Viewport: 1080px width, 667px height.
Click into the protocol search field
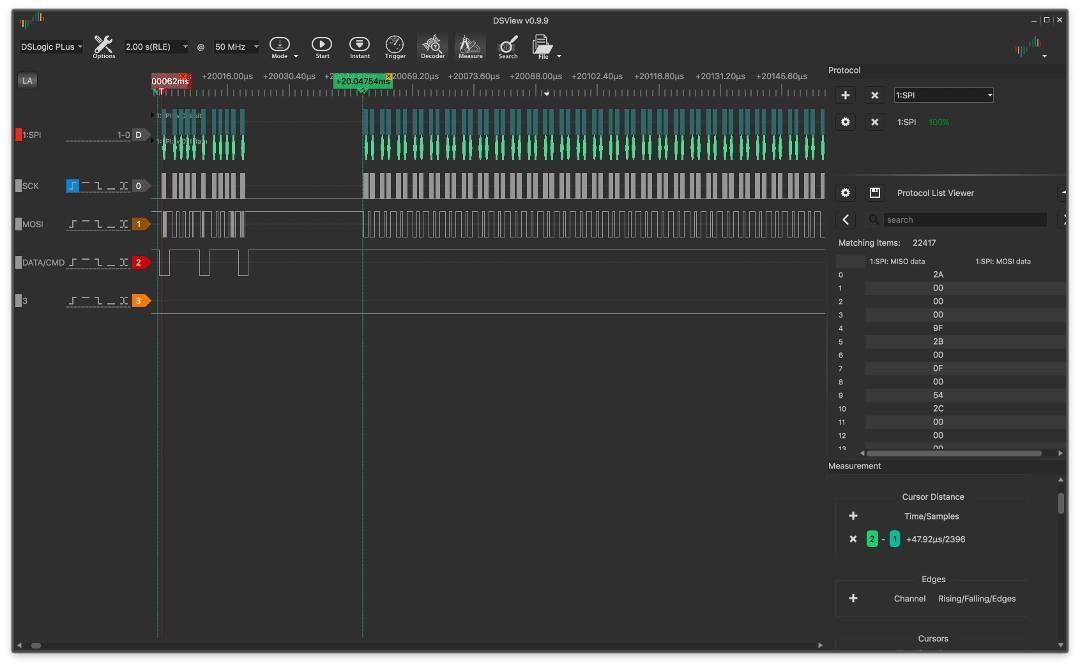(964, 220)
